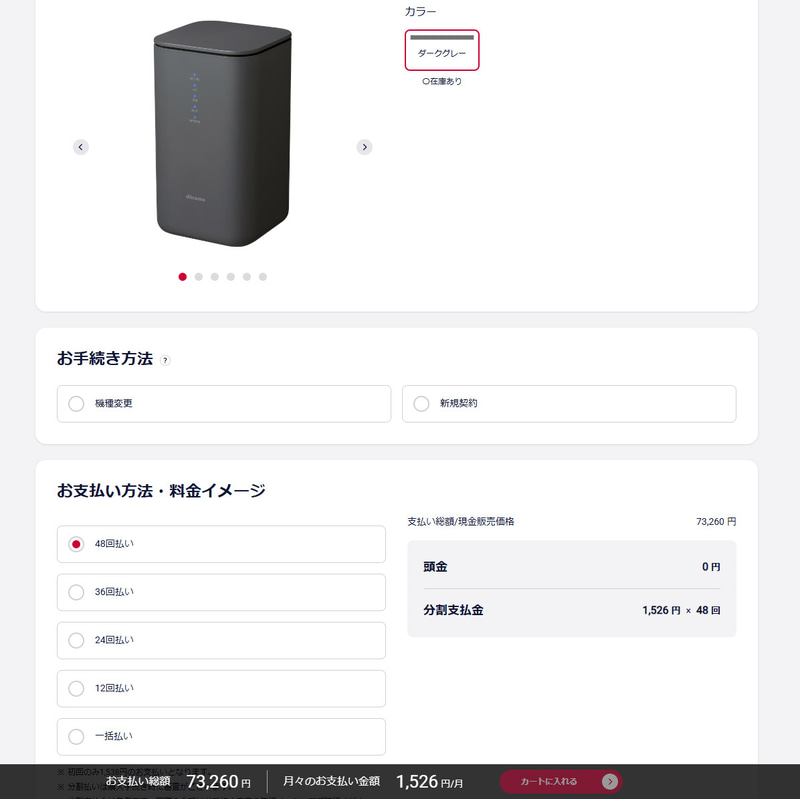Image resolution: width=800 pixels, height=799 pixels.
Task: Add item with カートに入れる button
Action: tap(561, 781)
